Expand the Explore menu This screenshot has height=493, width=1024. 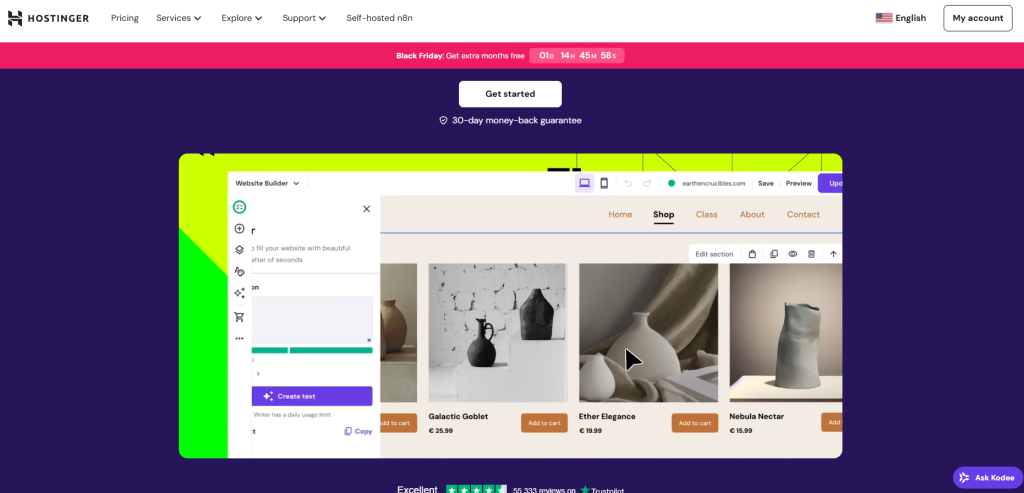tap(242, 18)
